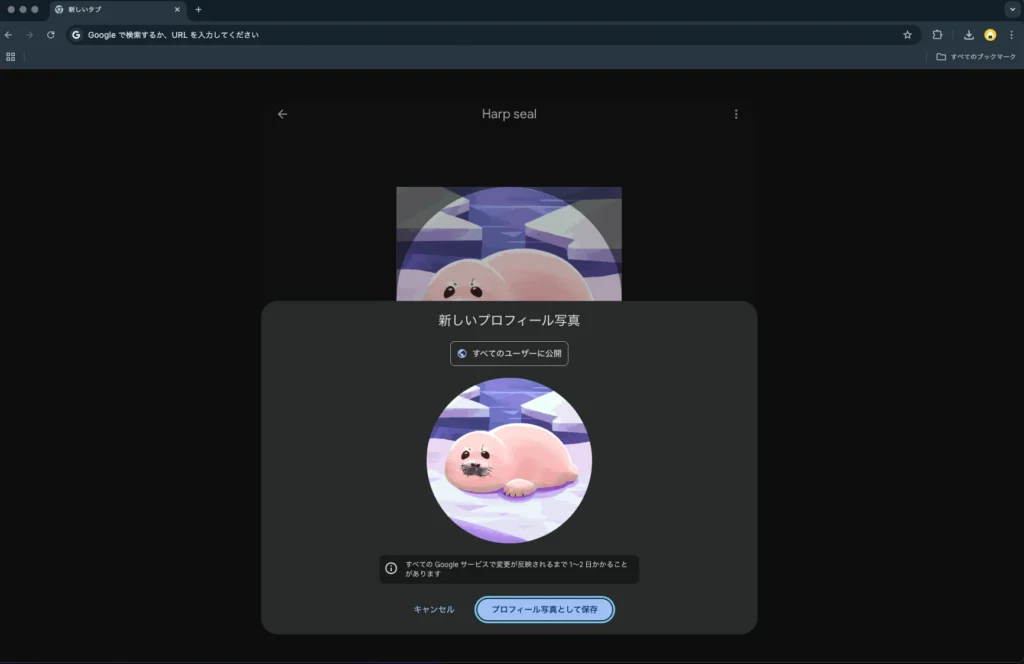The width and height of the screenshot is (1024, 664).
Task: Open the Chrome extensions puzzle icon
Action: pos(937,35)
